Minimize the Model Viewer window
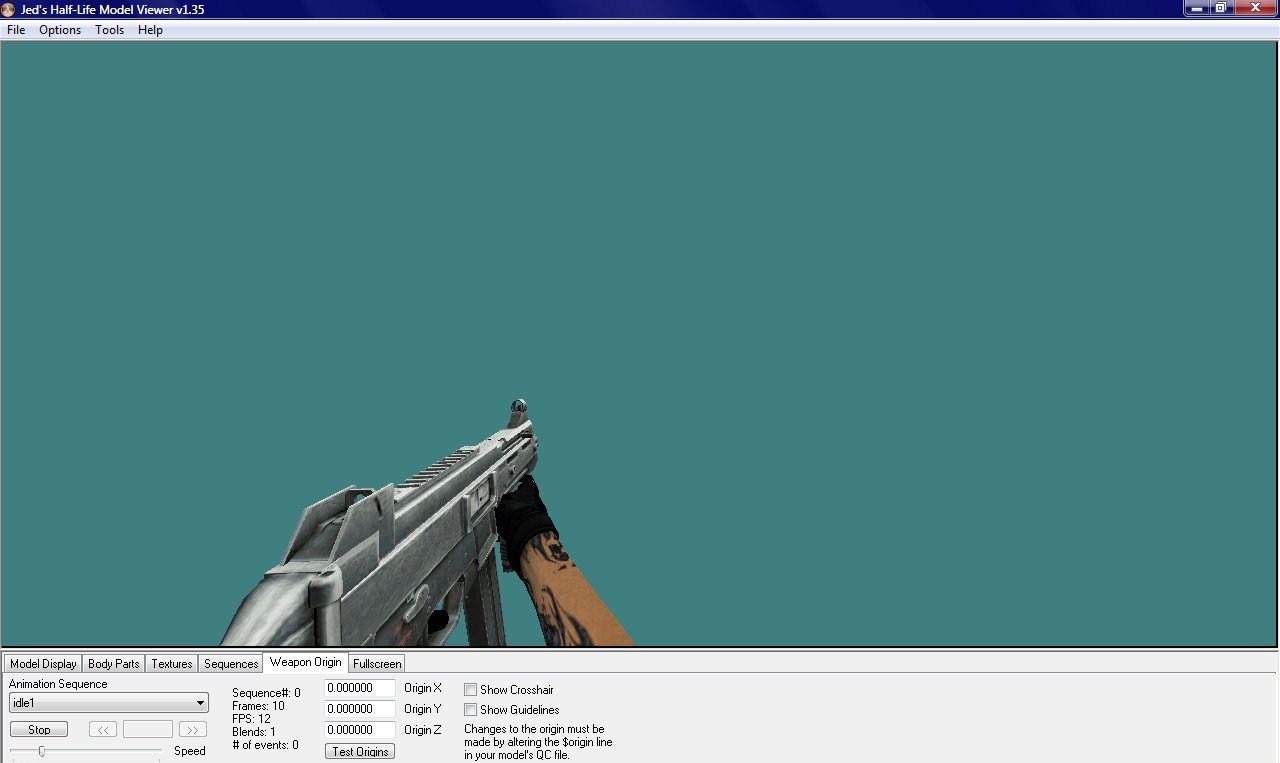1280x763 pixels. (1197, 8)
